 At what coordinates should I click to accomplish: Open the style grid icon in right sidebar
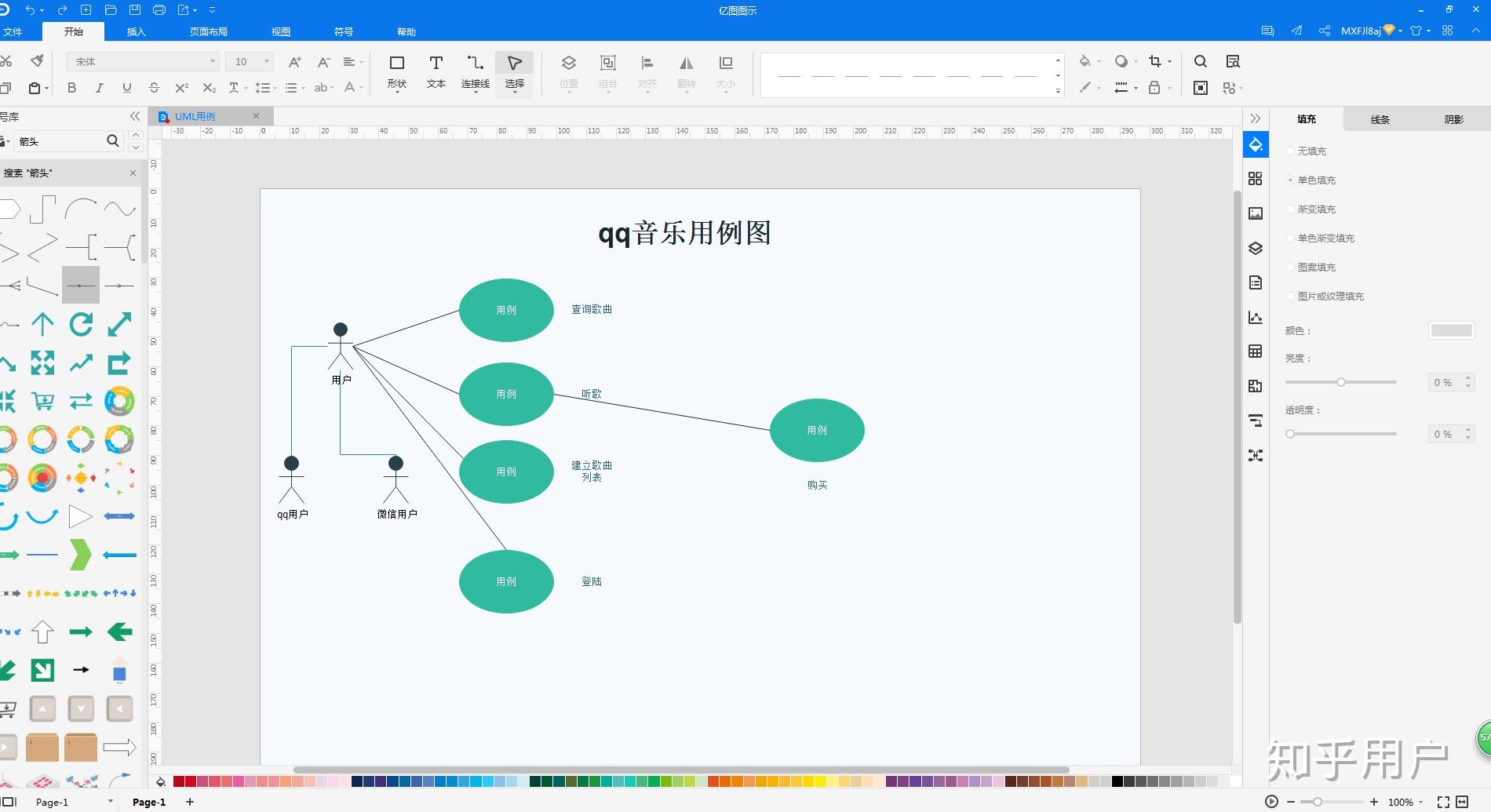1256,179
